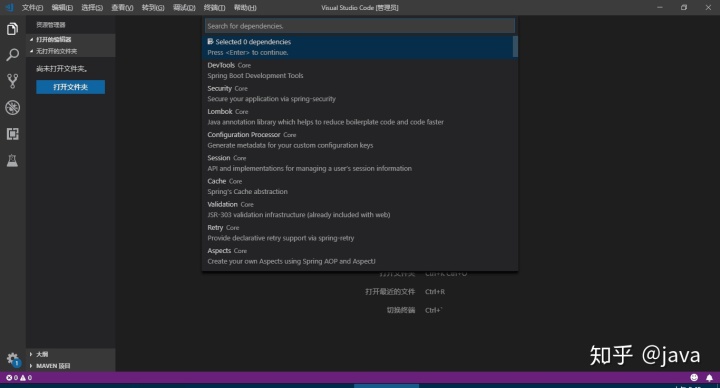Open the 选择(S) menu
The width and height of the screenshot is (720, 388).
[92, 7]
